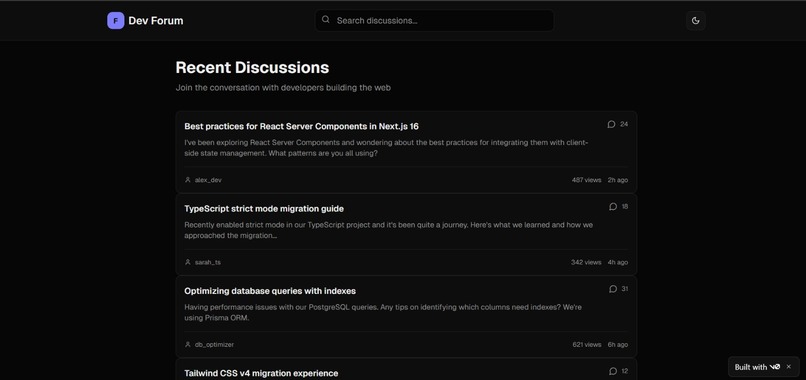This screenshot has width=806, height=380.
Task: Click comment bubble icon showing 12 replies
Action: click(613, 371)
